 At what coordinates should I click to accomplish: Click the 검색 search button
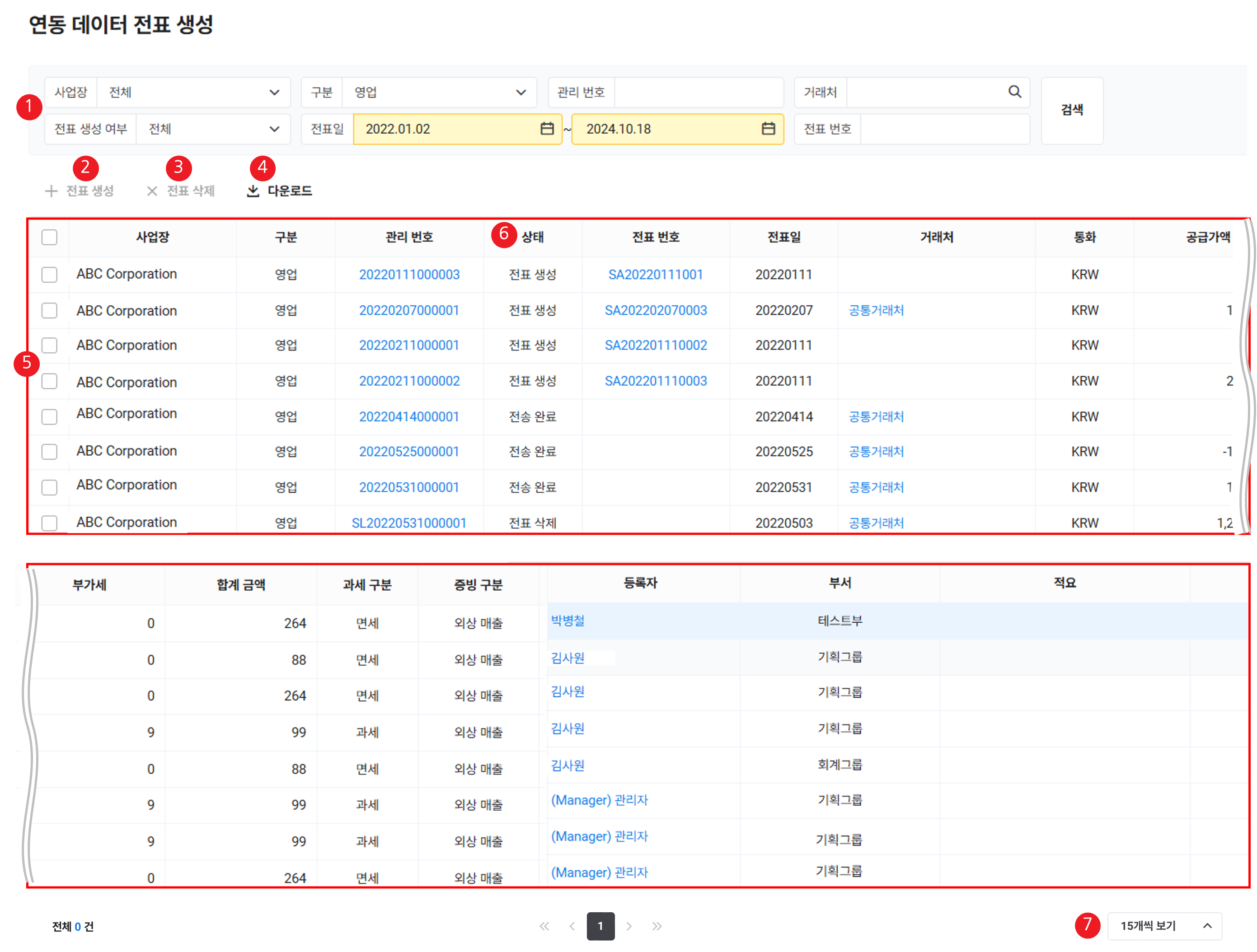point(1072,110)
